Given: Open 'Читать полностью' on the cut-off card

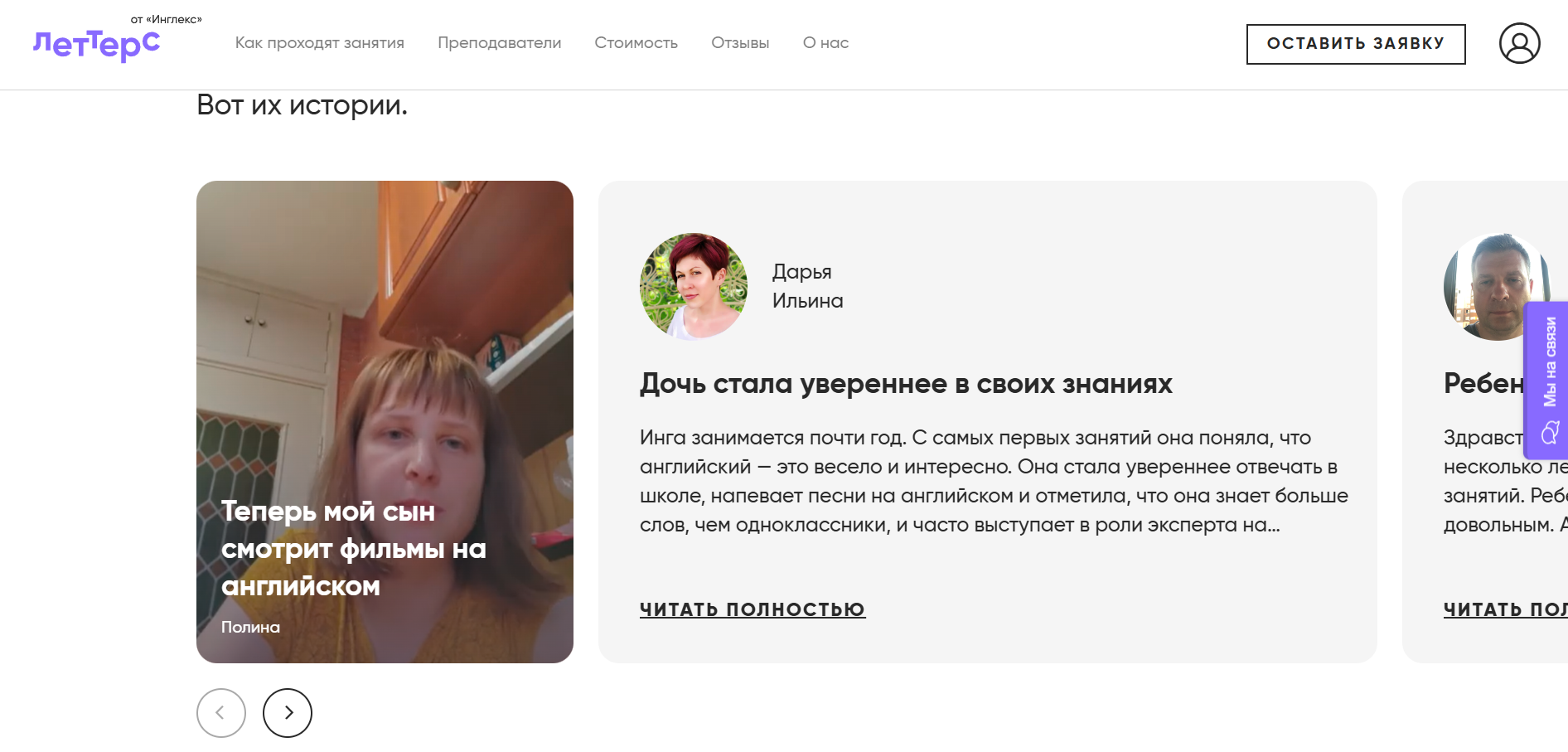Looking at the screenshot, I should pyautogui.click(x=1505, y=609).
